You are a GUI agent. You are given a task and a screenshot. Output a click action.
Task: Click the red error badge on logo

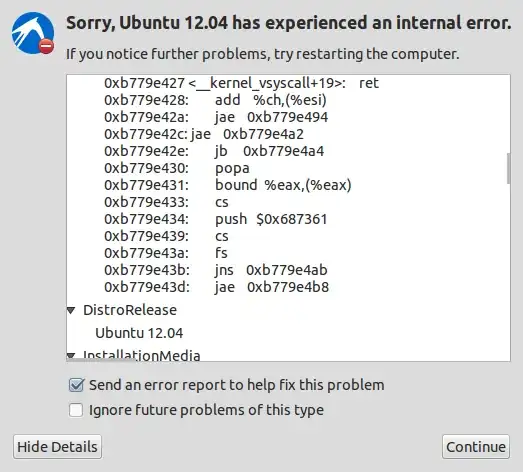pyautogui.click(x=46, y=46)
